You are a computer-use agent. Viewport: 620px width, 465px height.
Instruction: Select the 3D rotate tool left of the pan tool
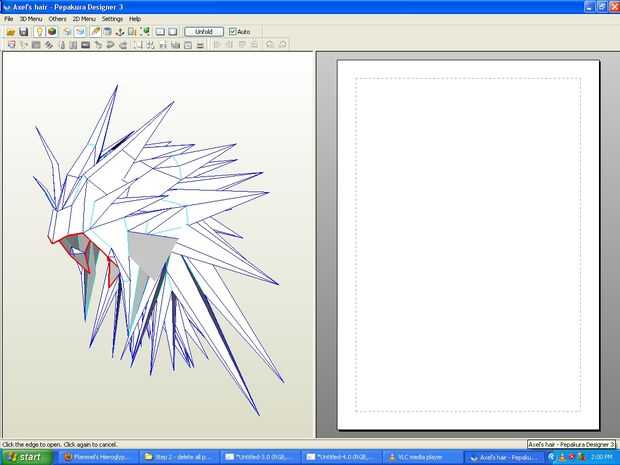(x=68, y=32)
